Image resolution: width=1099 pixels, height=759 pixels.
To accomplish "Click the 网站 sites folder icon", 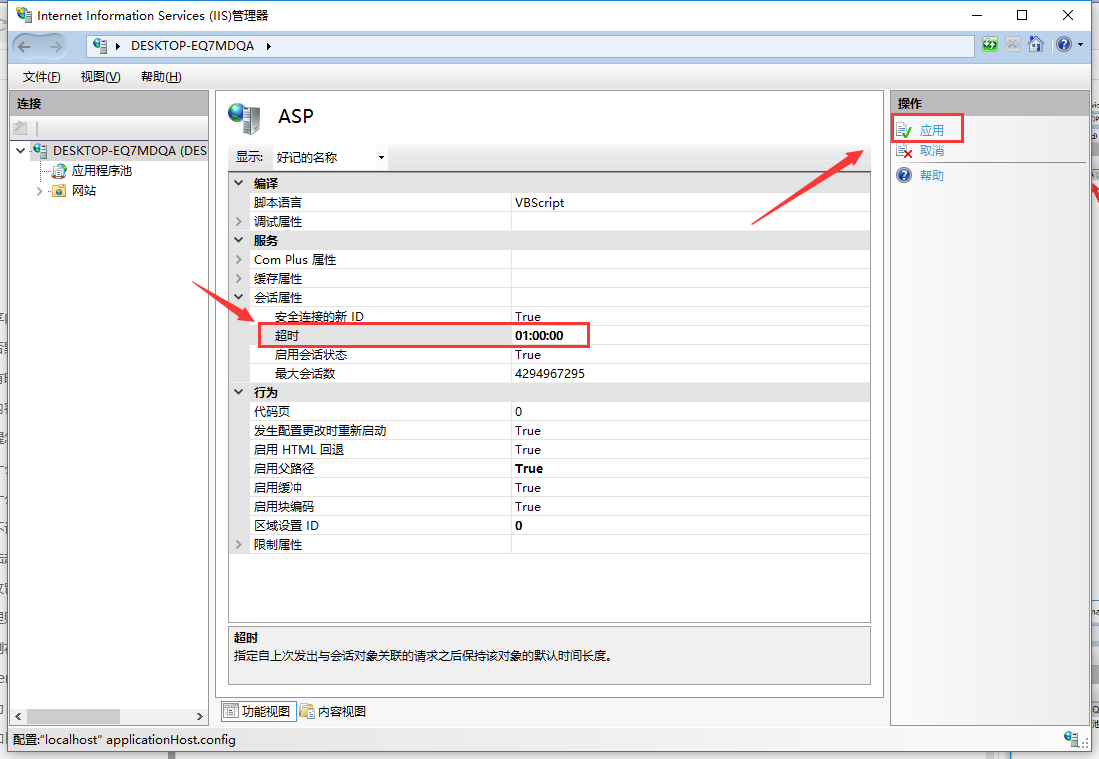I will 59,191.
